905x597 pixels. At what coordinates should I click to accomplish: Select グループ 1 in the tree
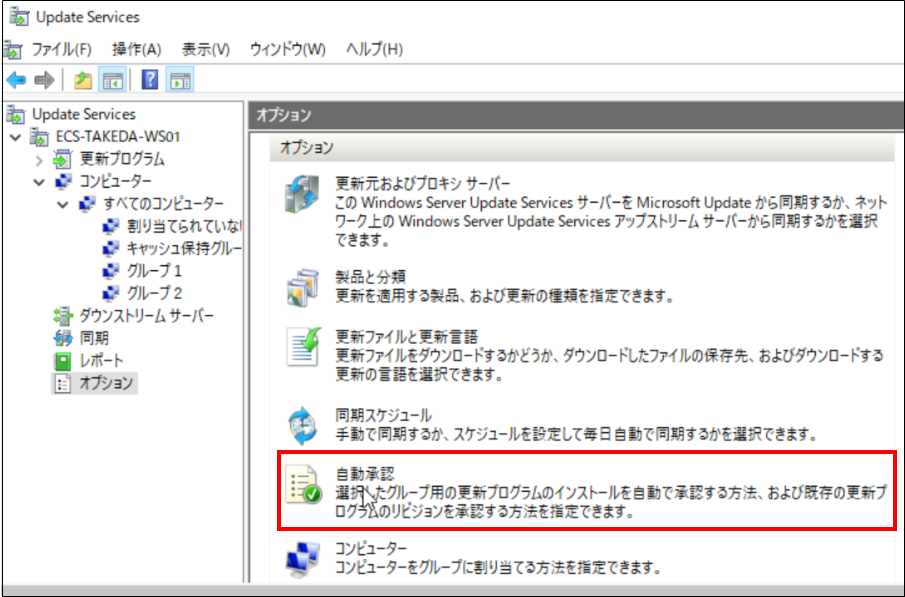coord(154,271)
